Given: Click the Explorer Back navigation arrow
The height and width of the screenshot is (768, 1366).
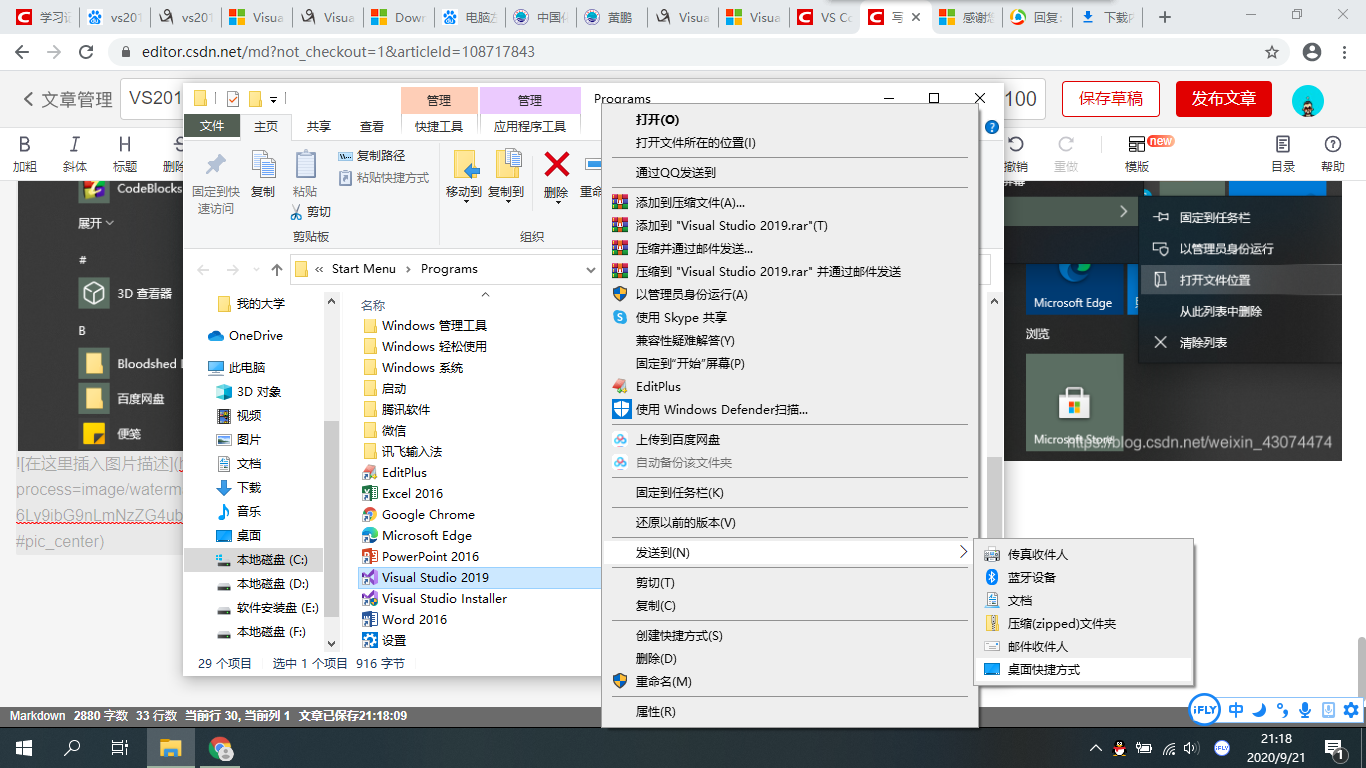Looking at the screenshot, I should click(x=203, y=270).
